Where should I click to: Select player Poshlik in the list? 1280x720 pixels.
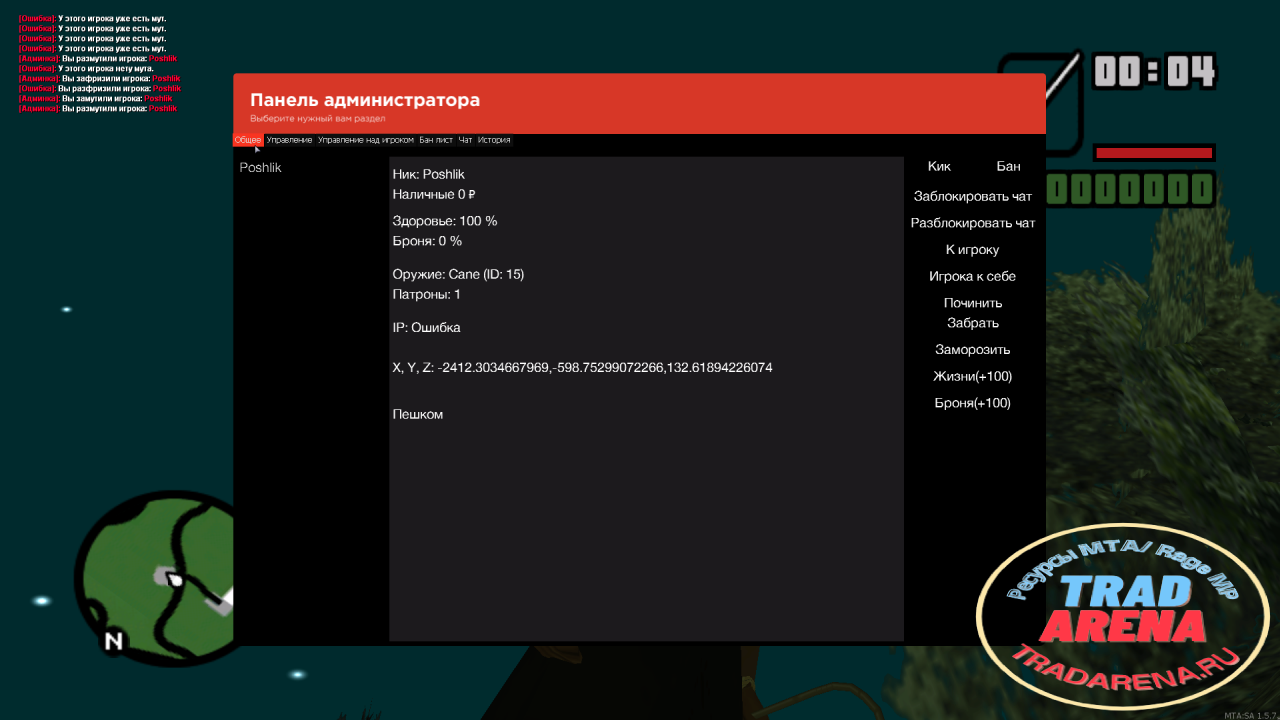pyautogui.click(x=261, y=168)
